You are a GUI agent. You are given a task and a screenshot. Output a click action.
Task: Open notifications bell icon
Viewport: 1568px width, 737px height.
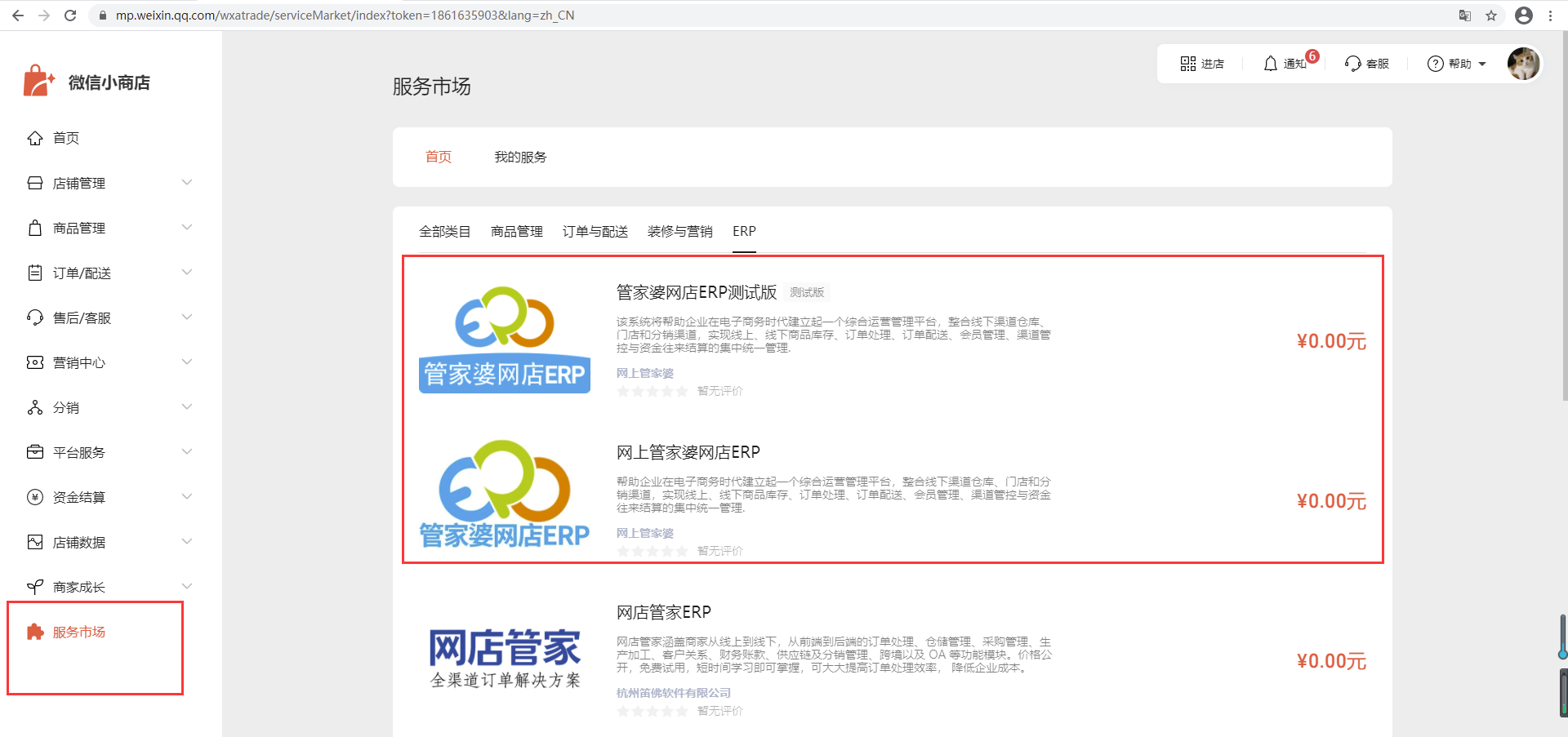[1270, 64]
